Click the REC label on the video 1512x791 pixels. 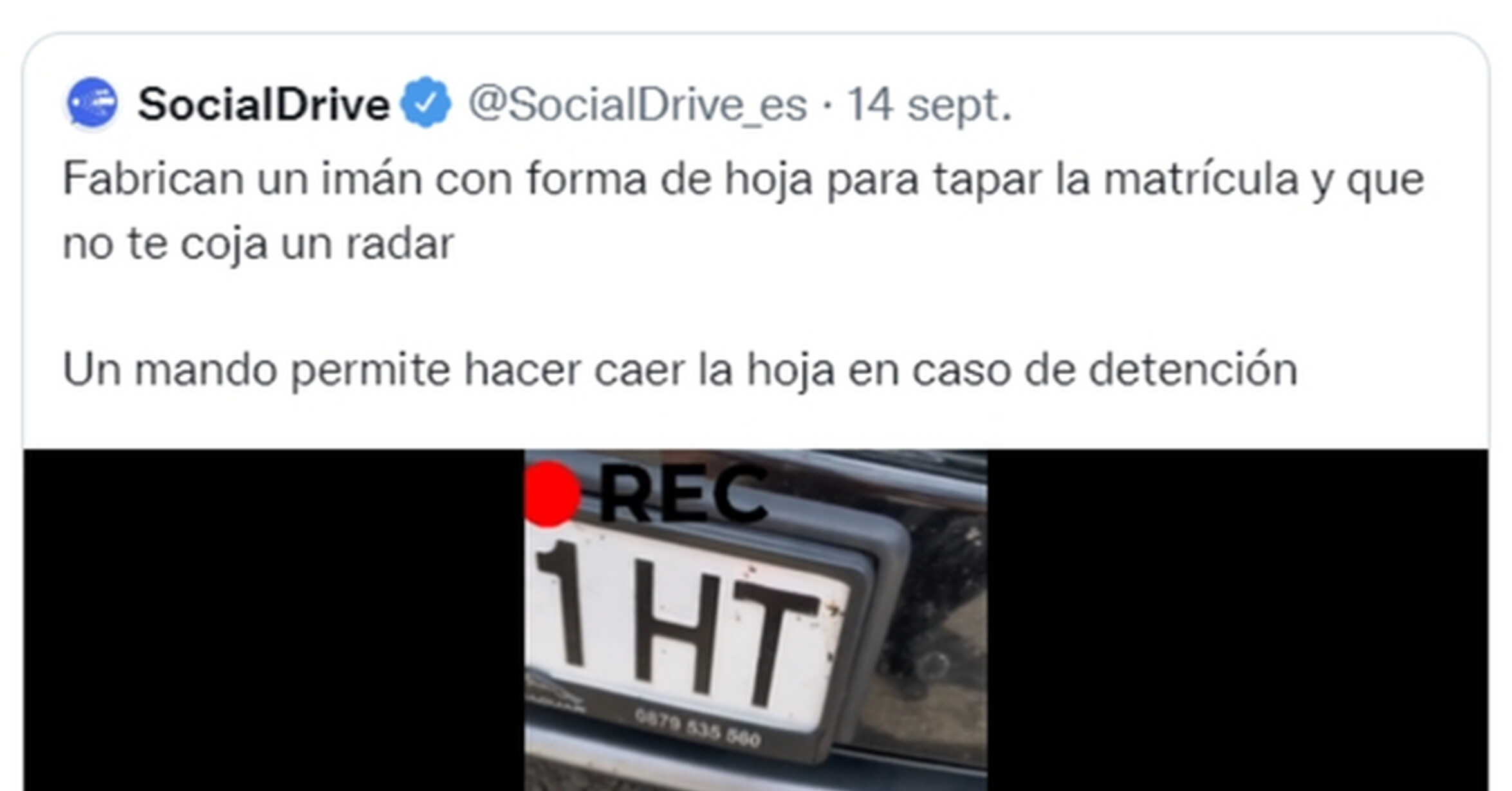coord(684,494)
